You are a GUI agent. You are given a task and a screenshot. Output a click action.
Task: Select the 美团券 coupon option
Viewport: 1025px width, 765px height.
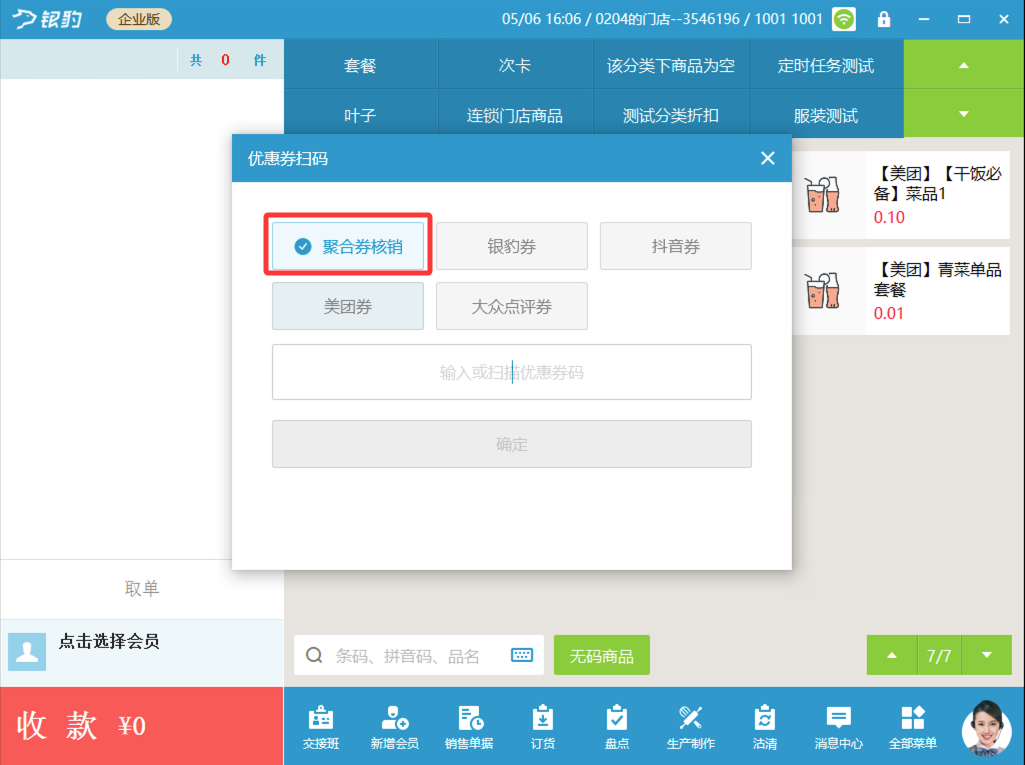(x=348, y=306)
